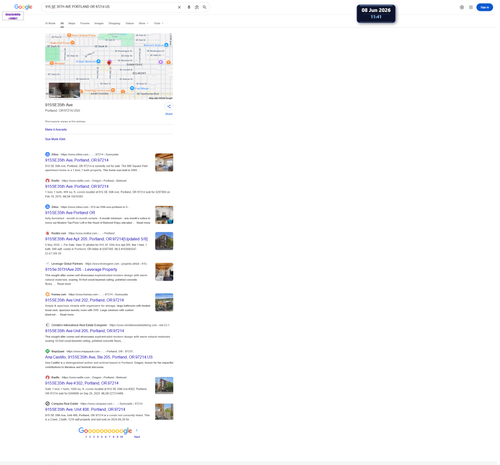
Task: Open the Google apps grid
Action: click(471, 7)
